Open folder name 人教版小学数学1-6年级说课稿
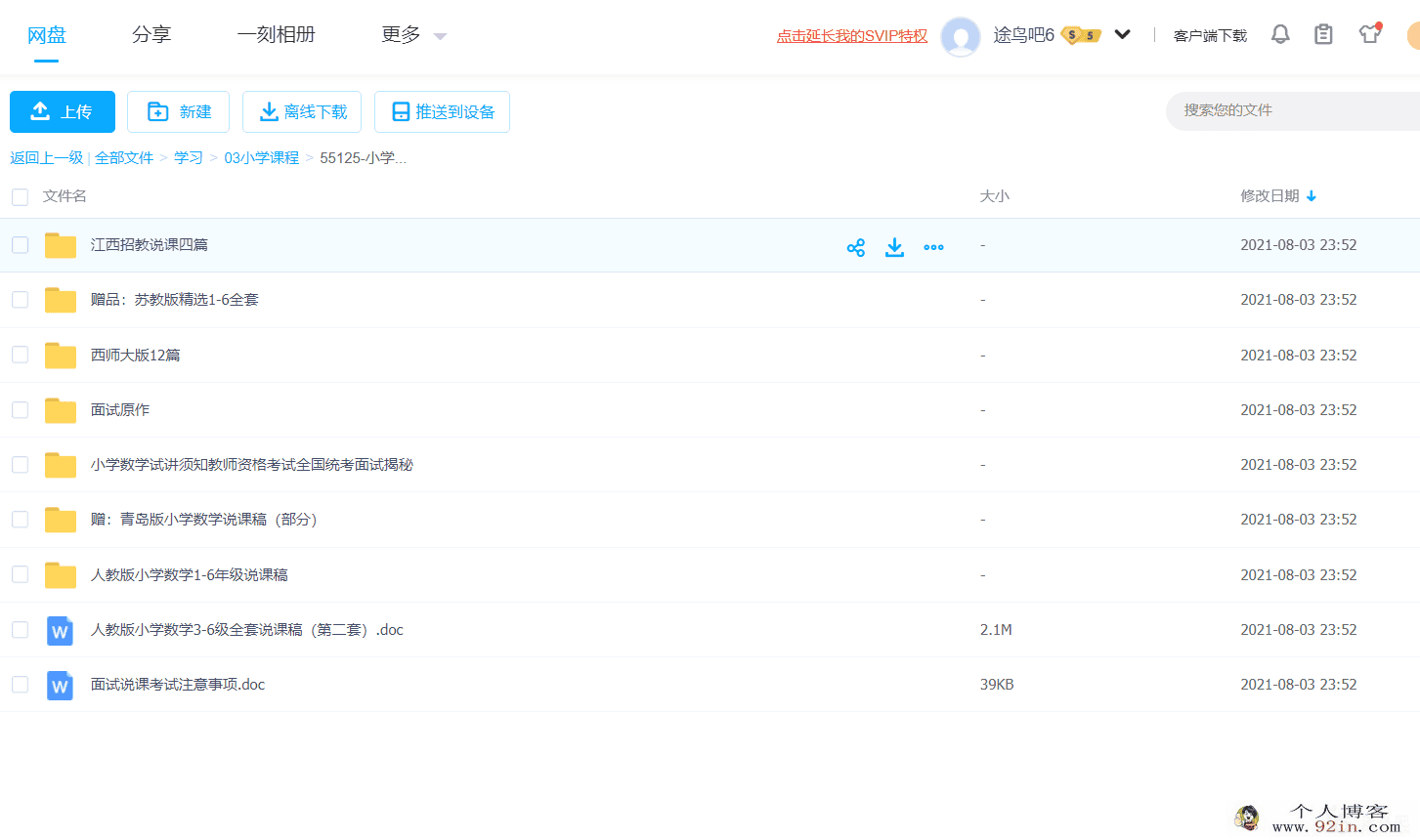 click(190, 575)
